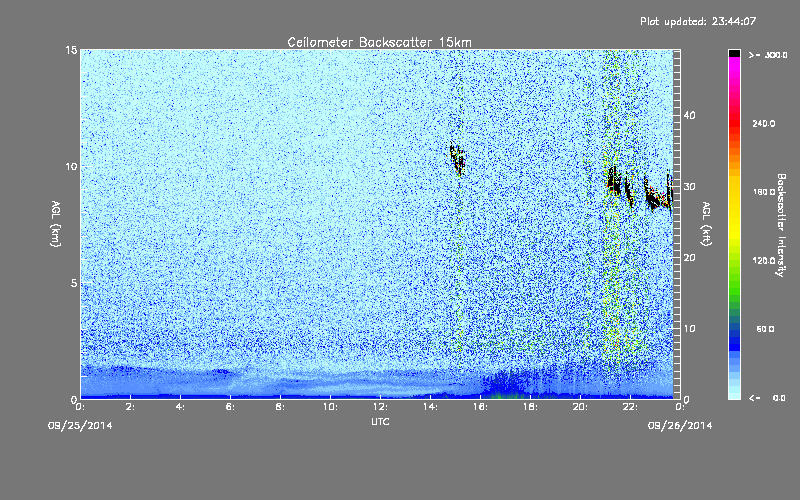
Task: Click the 240.0 colorbar label
Action: coord(763,124)
